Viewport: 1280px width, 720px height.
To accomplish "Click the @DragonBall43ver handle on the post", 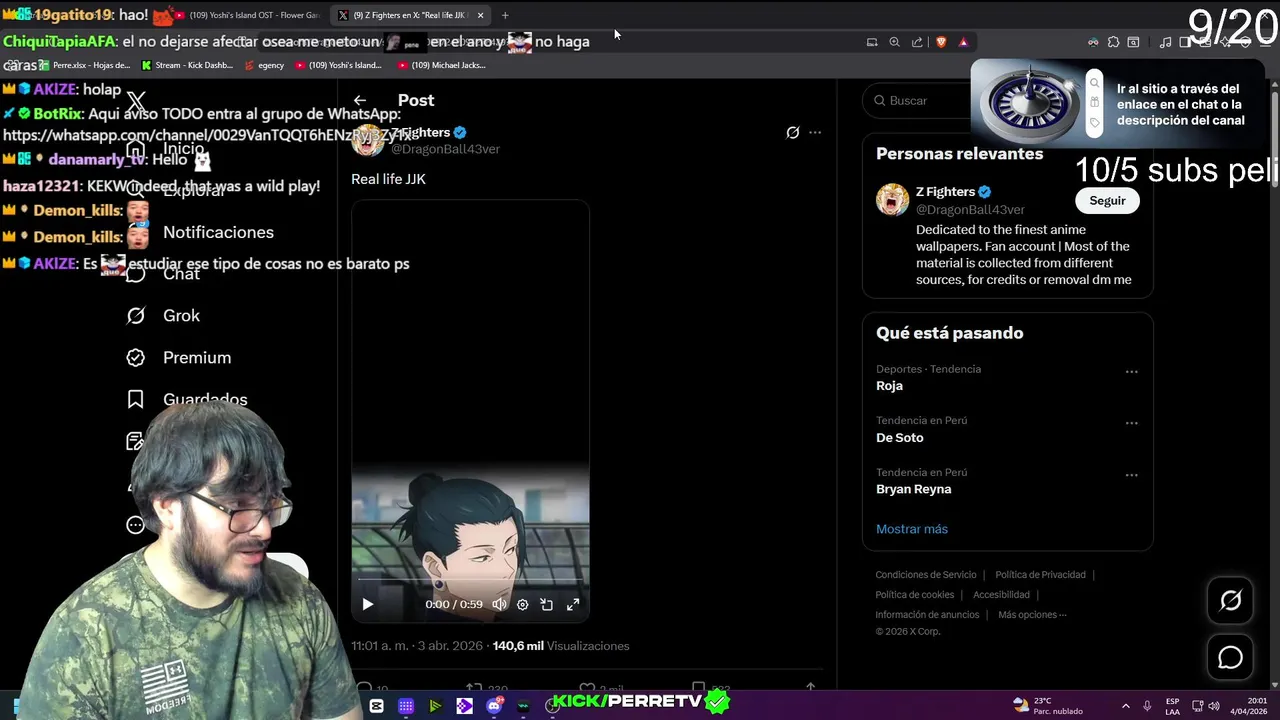I will 445,149.
